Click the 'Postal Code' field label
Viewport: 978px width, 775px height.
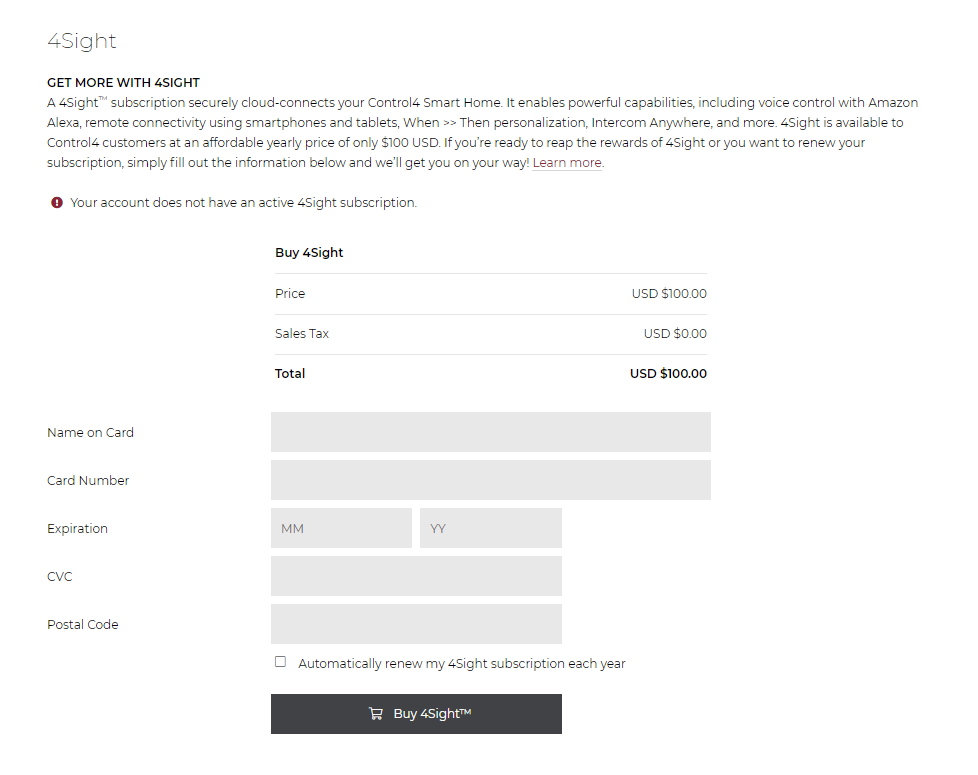click(83, 625)
